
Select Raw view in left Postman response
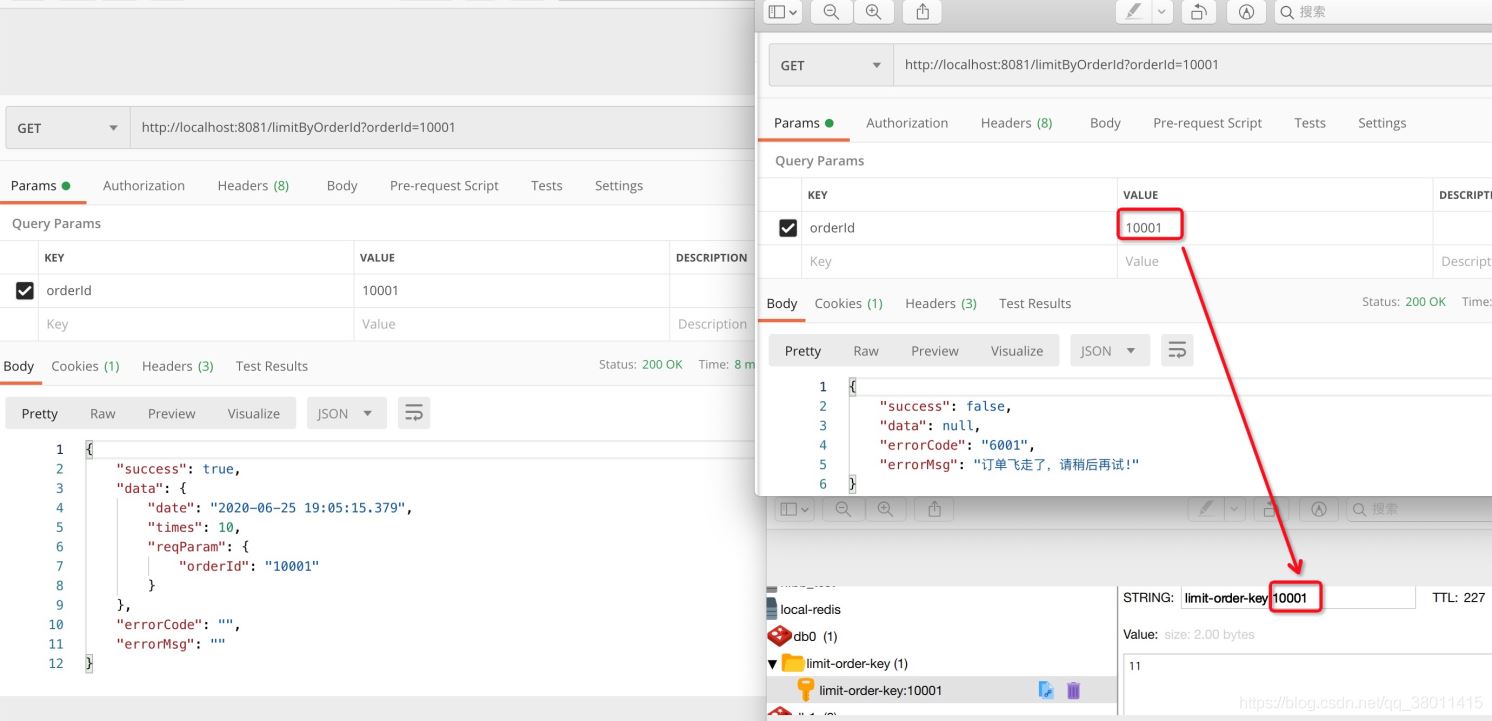point(103,413)
